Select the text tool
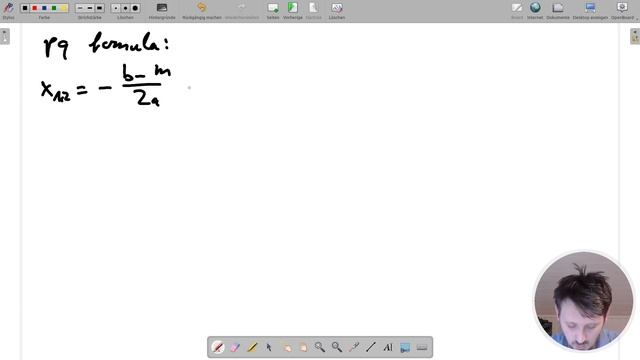 pyautogui.click(x=388, y=347)
